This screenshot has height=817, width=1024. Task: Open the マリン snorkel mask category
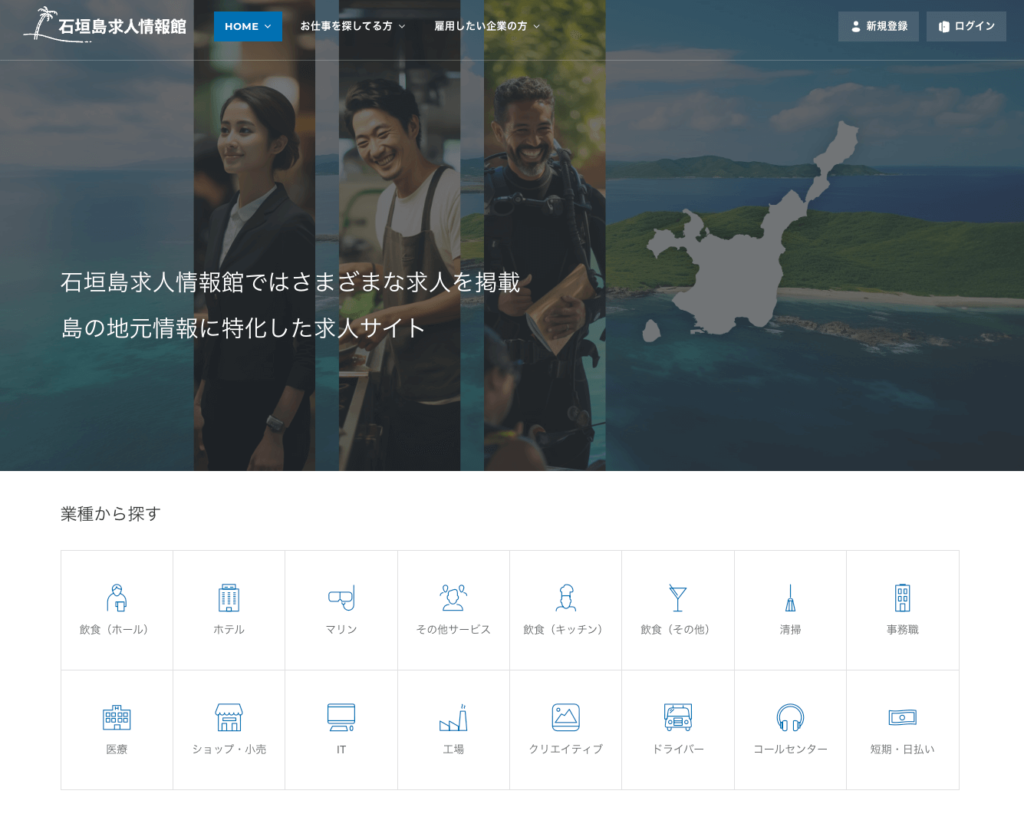click(x=341, y=598)
